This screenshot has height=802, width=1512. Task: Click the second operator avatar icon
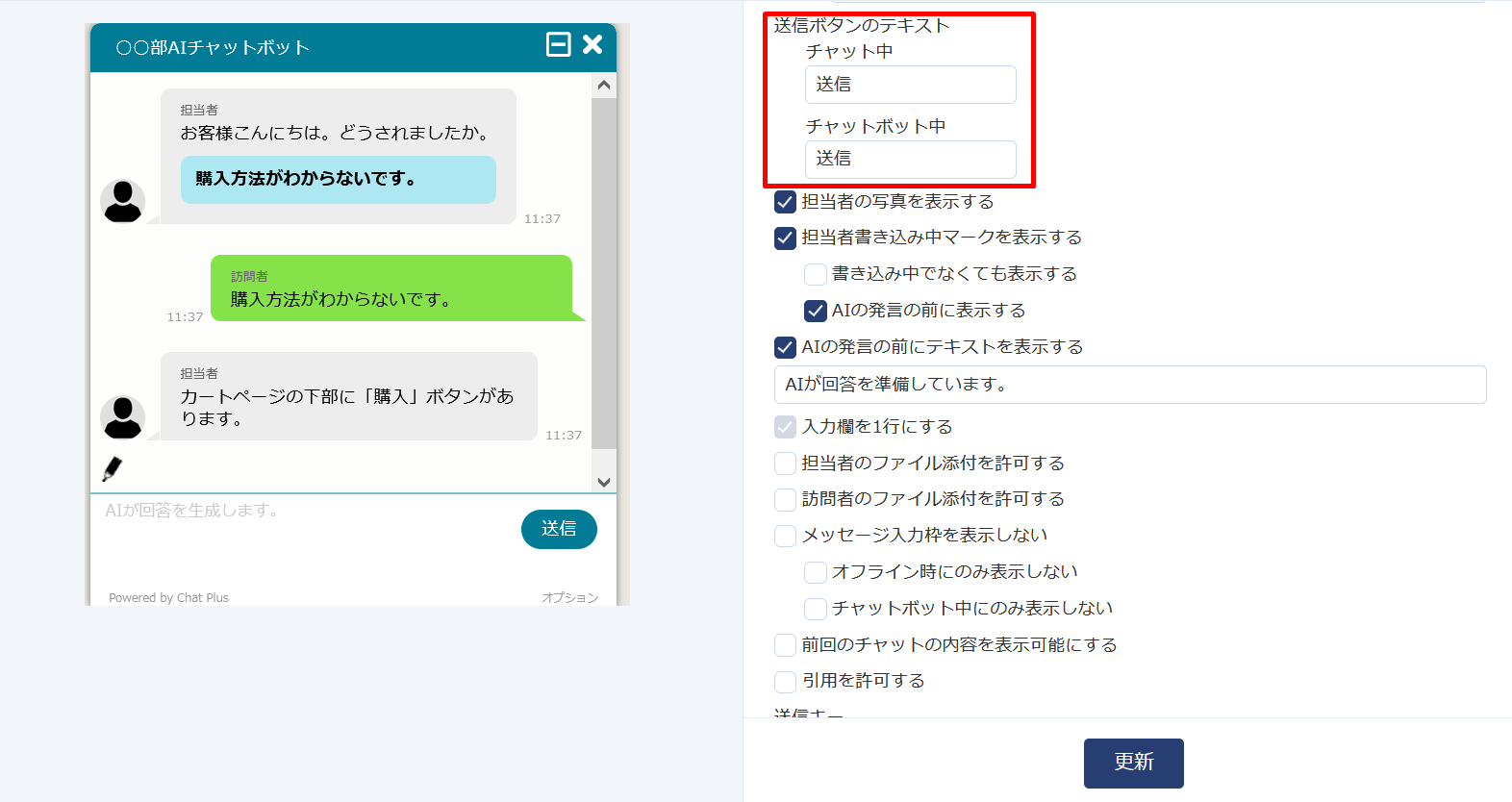point(123,417)
